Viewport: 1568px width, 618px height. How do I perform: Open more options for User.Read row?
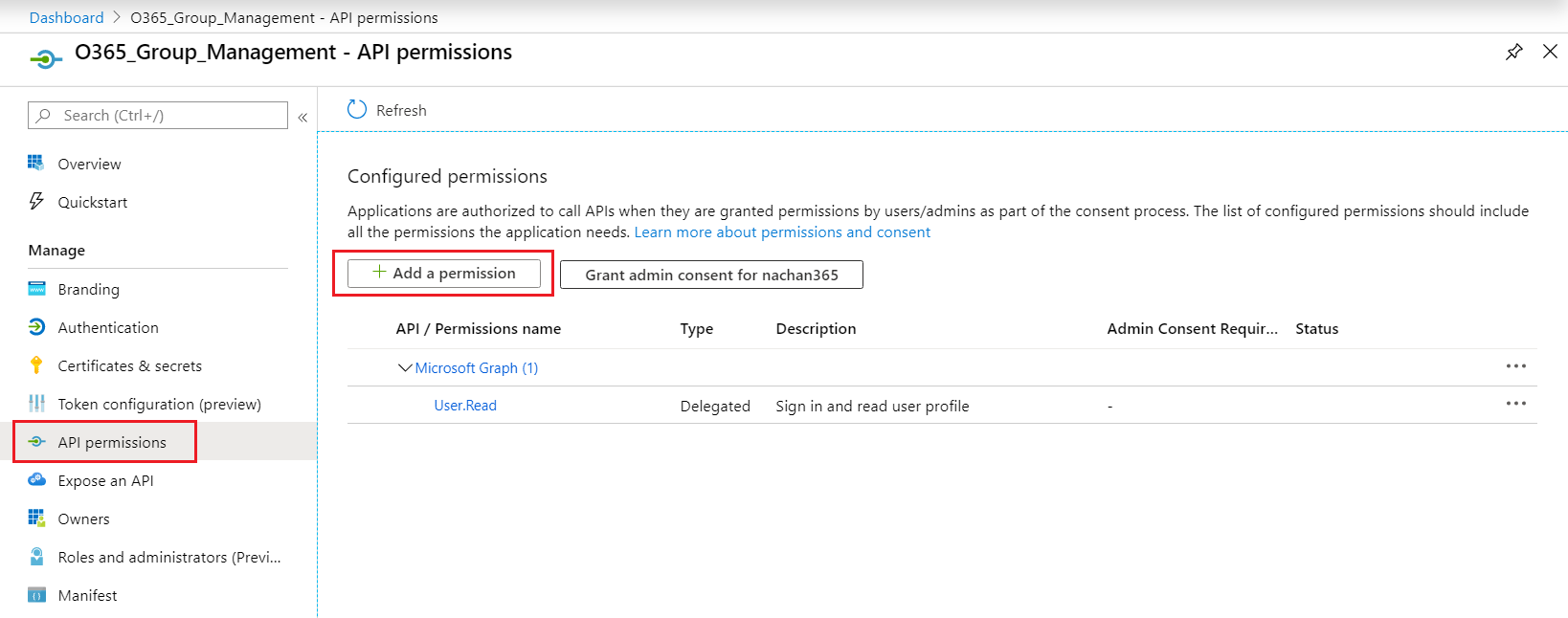point(1515,404)
